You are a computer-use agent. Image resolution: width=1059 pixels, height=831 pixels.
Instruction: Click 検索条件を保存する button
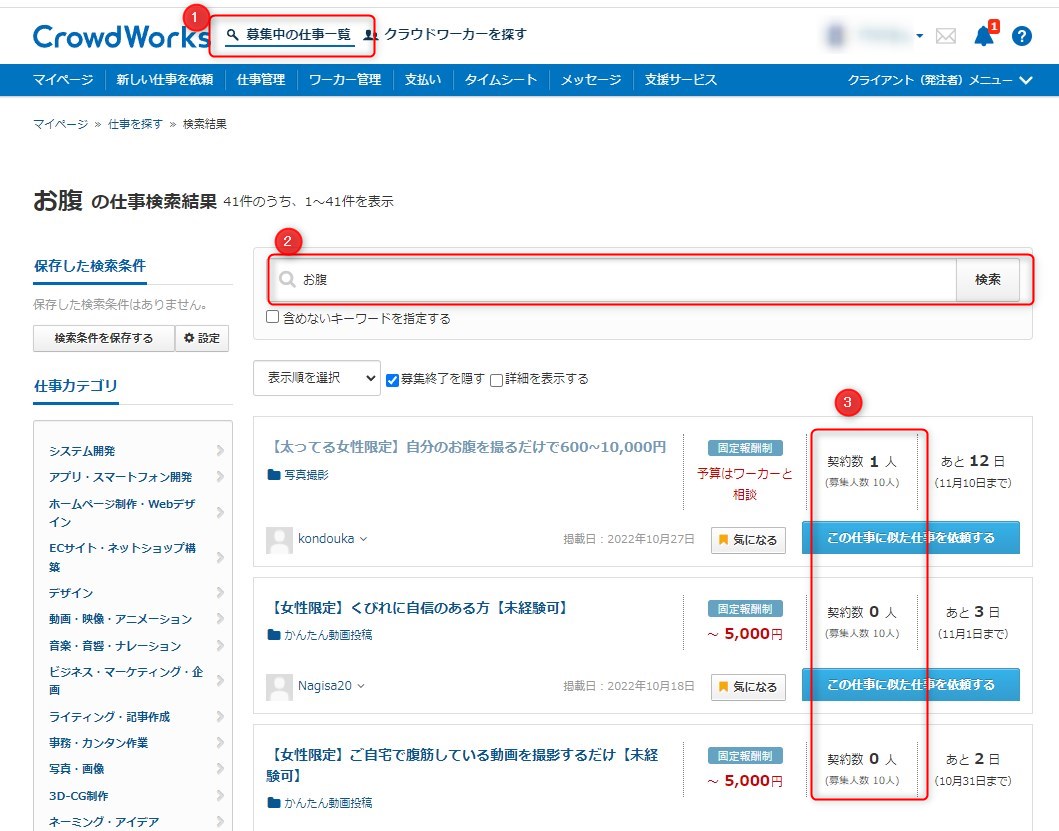click(103, 338)
